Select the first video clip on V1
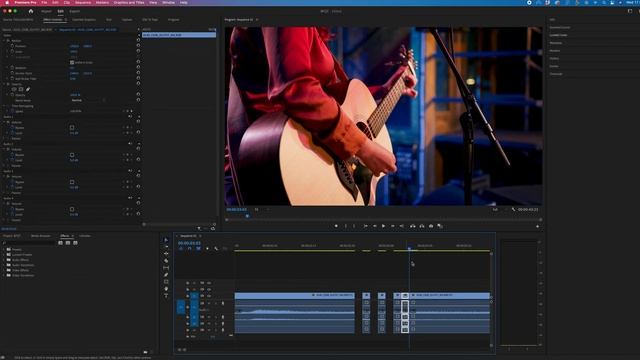The height and width of the screenshot is (360, 640). [294, 295]
